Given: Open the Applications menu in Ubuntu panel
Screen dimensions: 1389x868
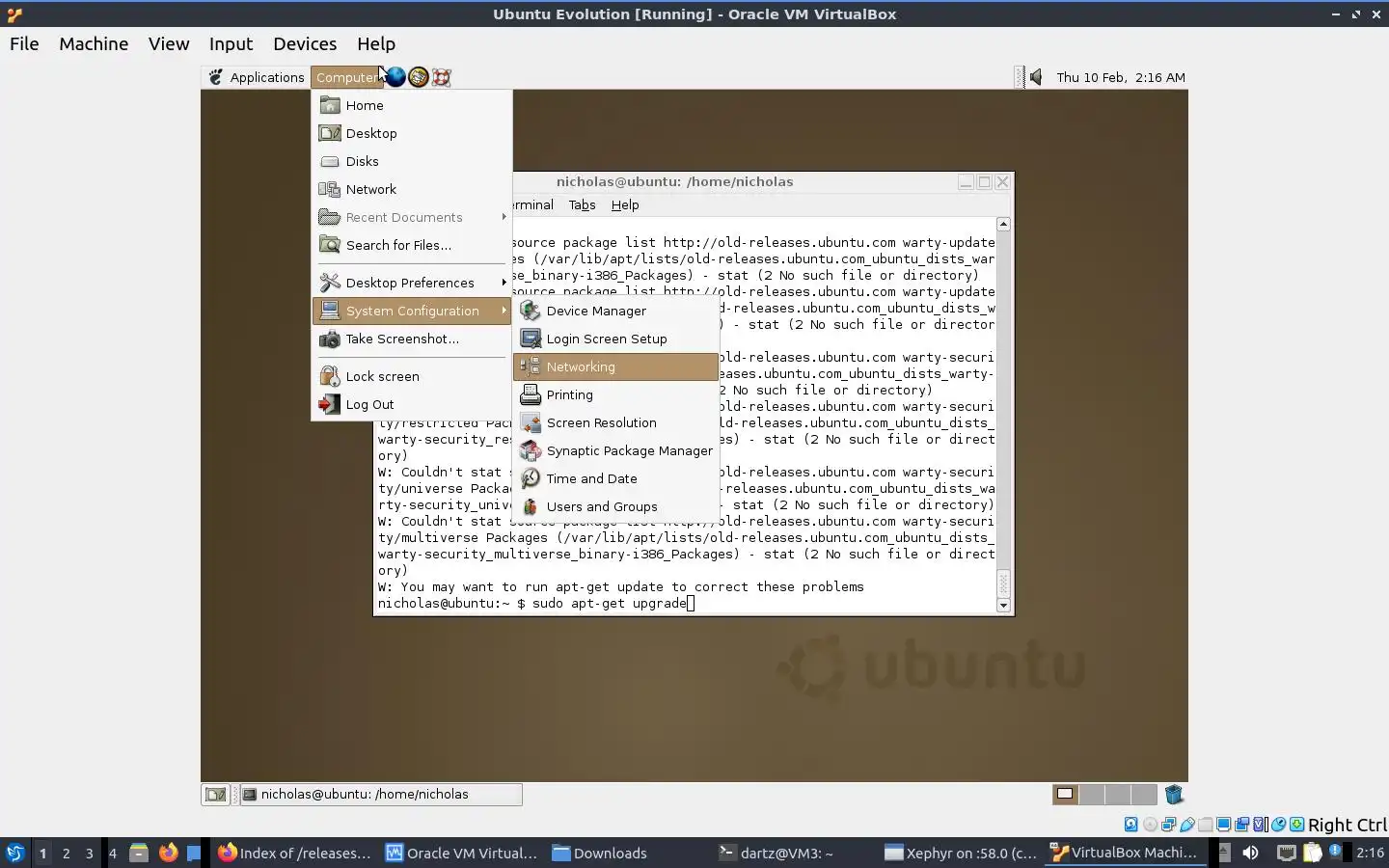Looking at the screenshot, I should [x=257, y=77].
